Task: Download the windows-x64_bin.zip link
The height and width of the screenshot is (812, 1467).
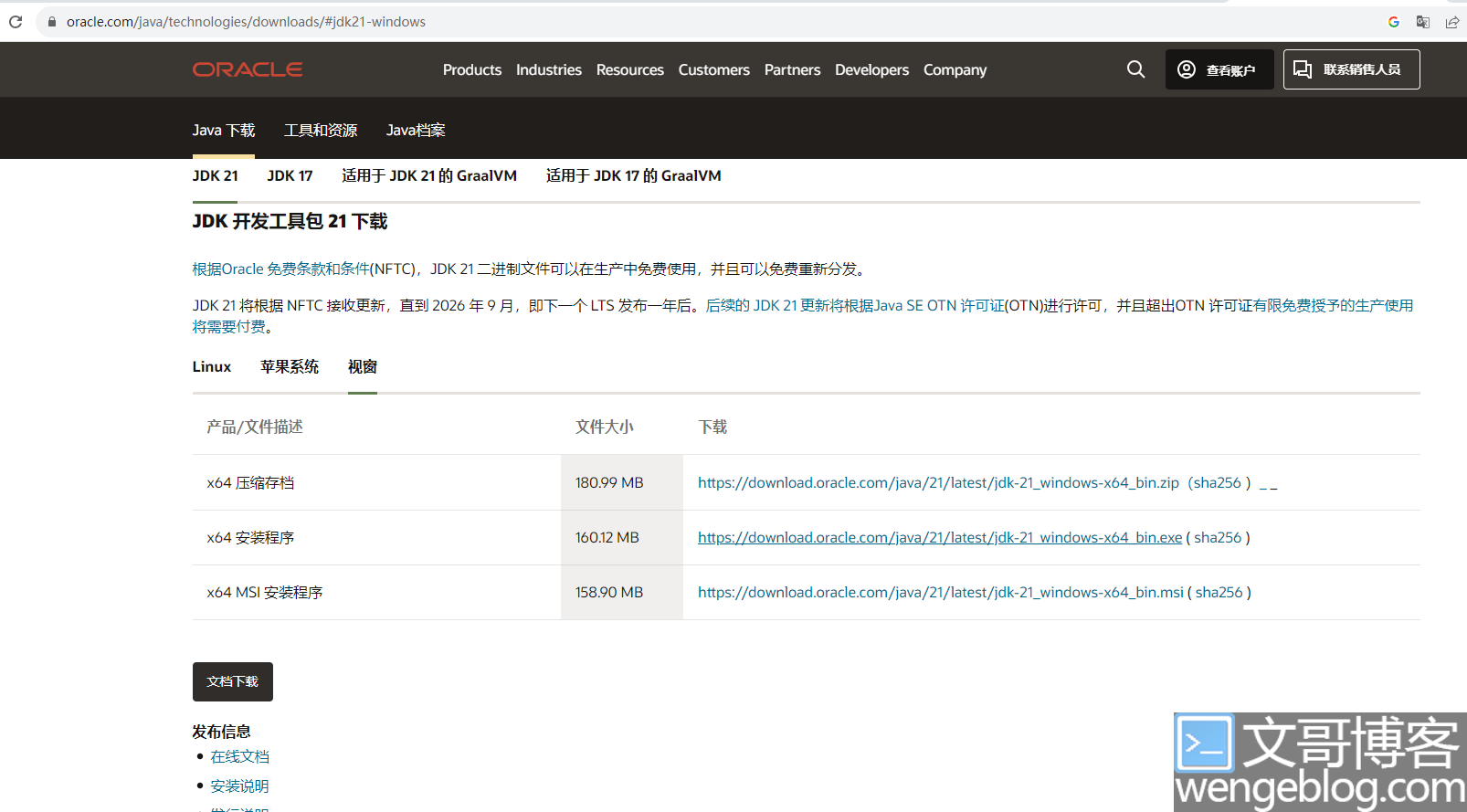Action: click(x=938, y=483)
